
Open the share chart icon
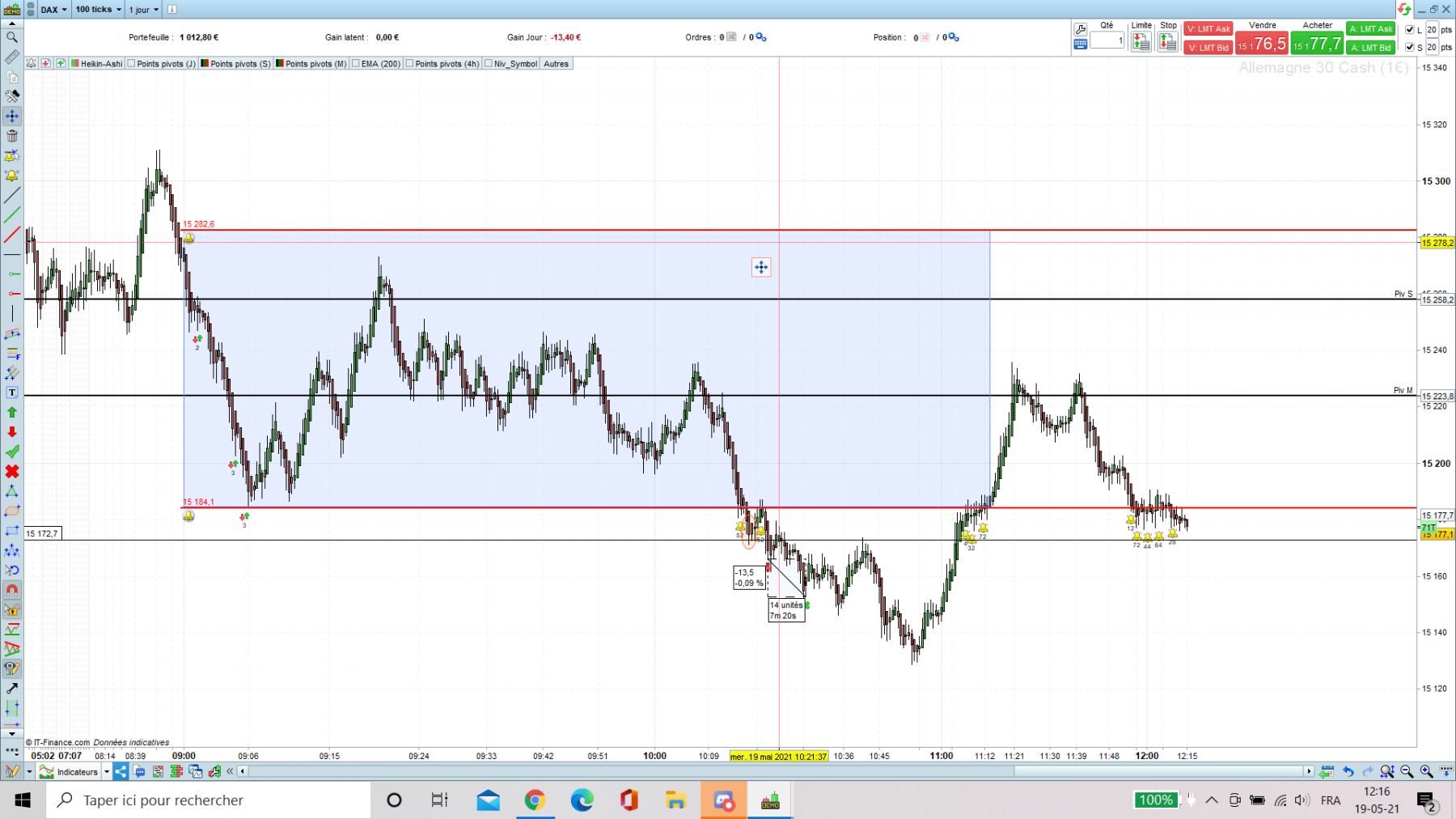click(121, 771)
